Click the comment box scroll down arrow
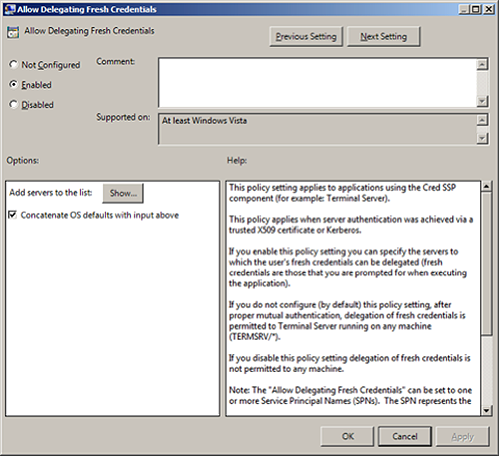 tap(482, 101)
